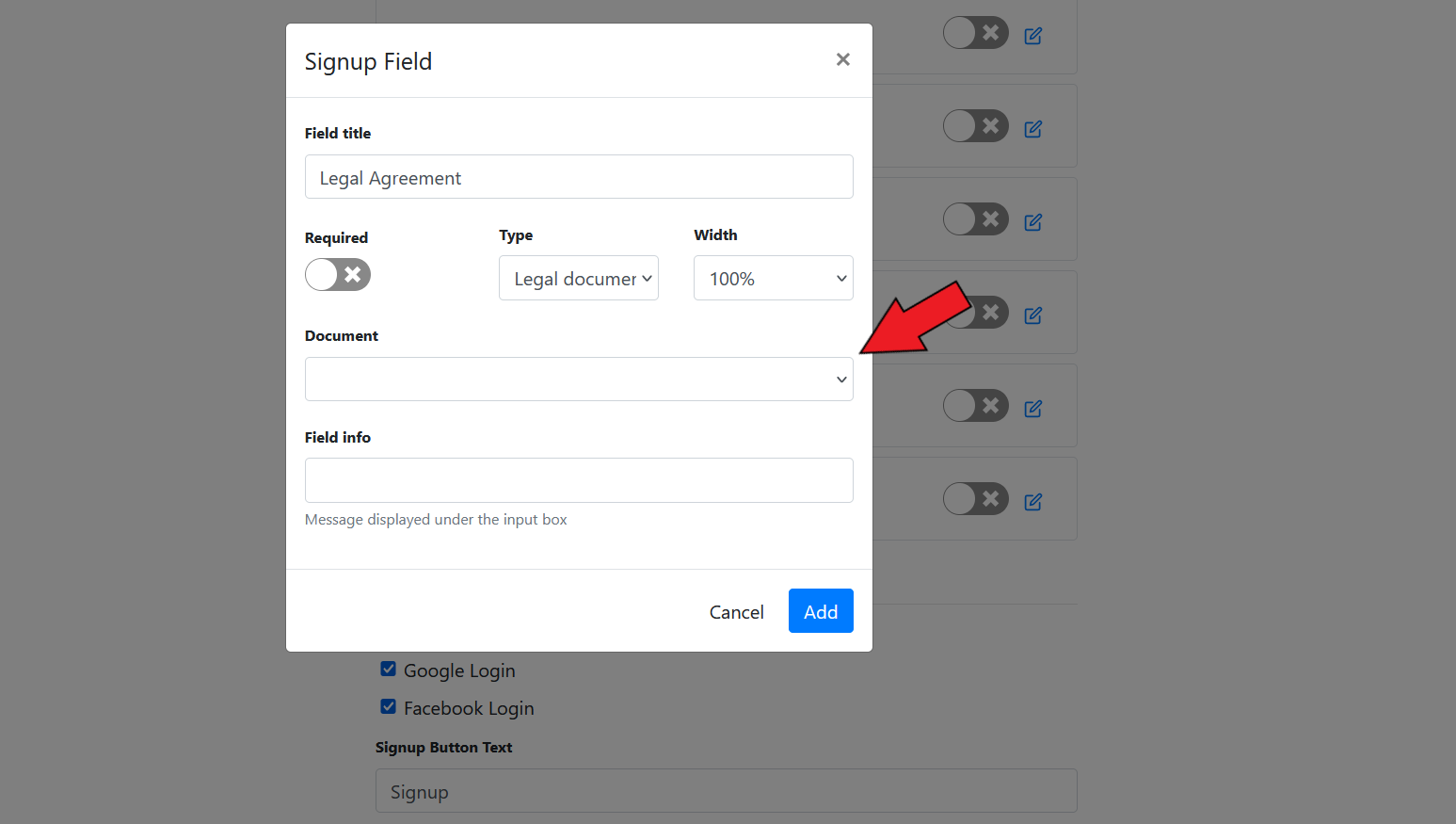Enable the second toggle switch behind the dialog
The width and height of the screenshot is (1456, 824).
tap(975, 126)
